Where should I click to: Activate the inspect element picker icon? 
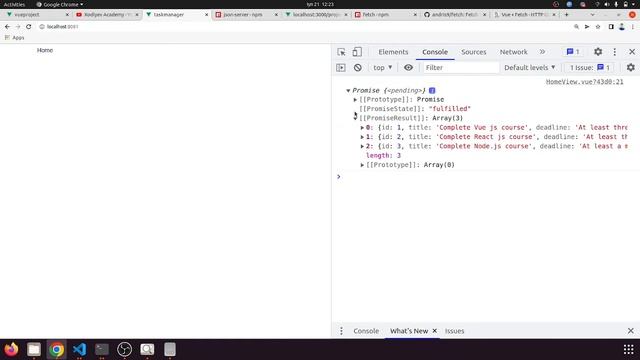(341, 52)
